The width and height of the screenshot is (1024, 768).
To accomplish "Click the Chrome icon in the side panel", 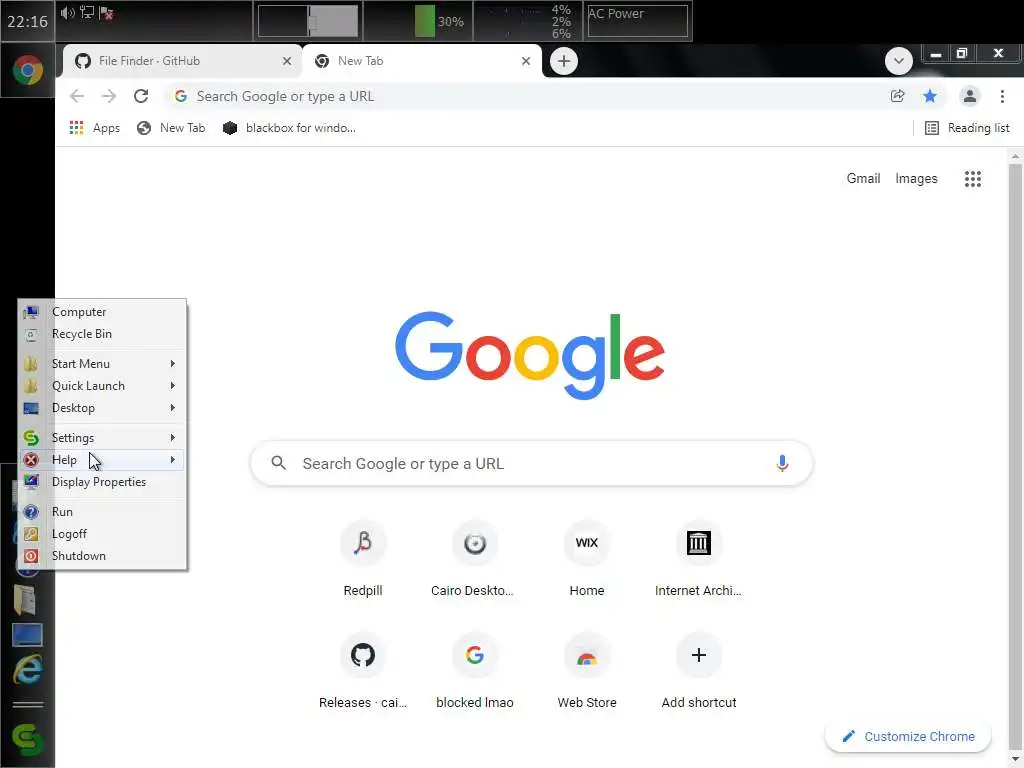I will point(27,71).
